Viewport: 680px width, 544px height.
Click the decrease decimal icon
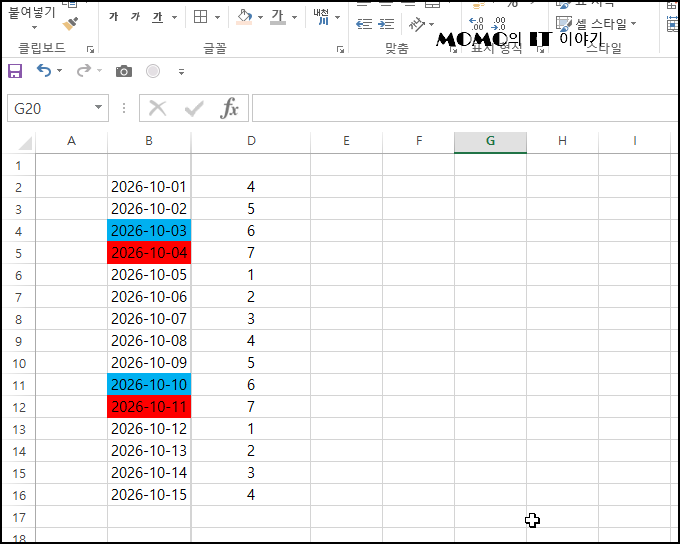point(498,23)
